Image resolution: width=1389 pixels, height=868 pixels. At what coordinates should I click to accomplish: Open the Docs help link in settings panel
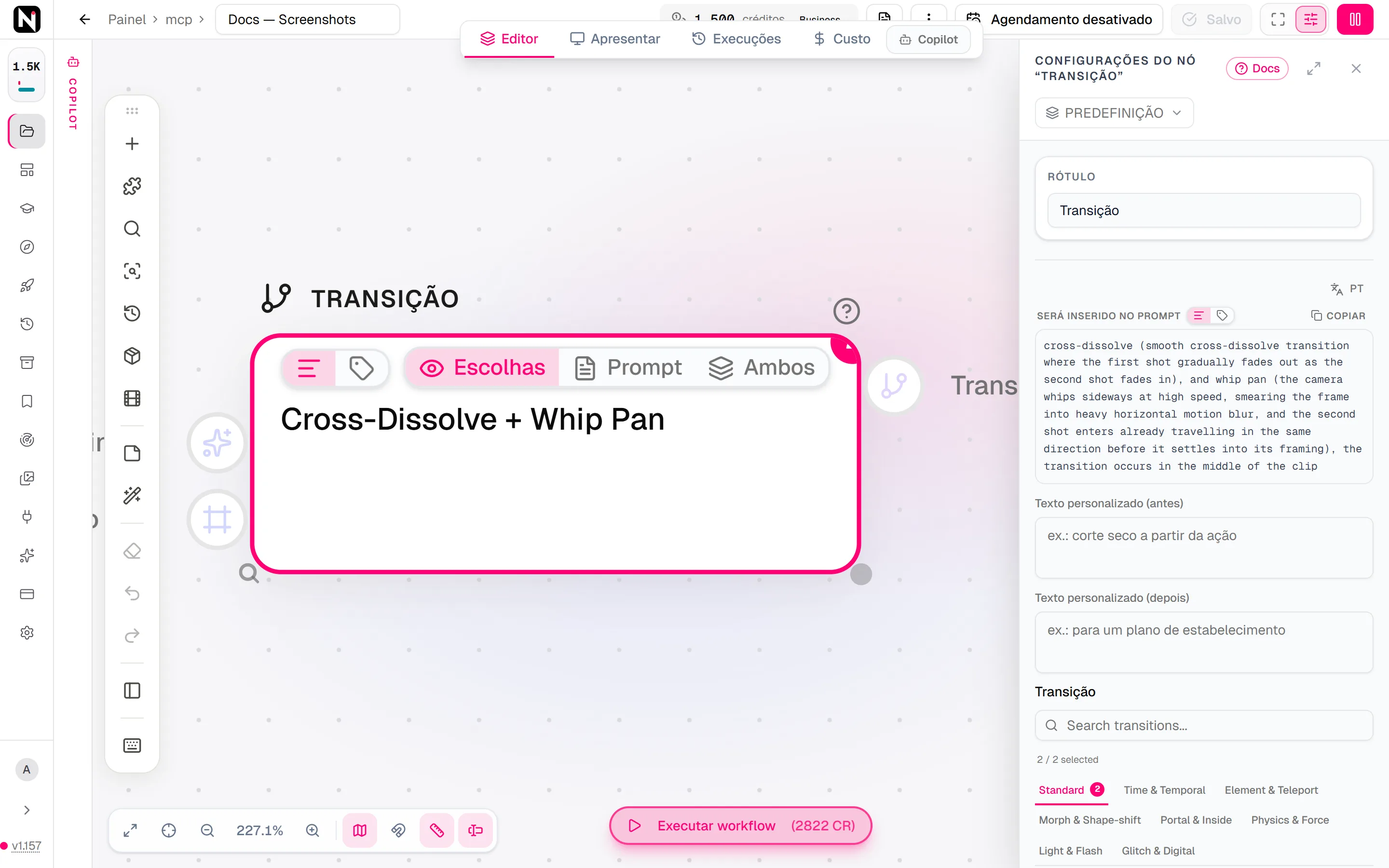coord(1257,68)
